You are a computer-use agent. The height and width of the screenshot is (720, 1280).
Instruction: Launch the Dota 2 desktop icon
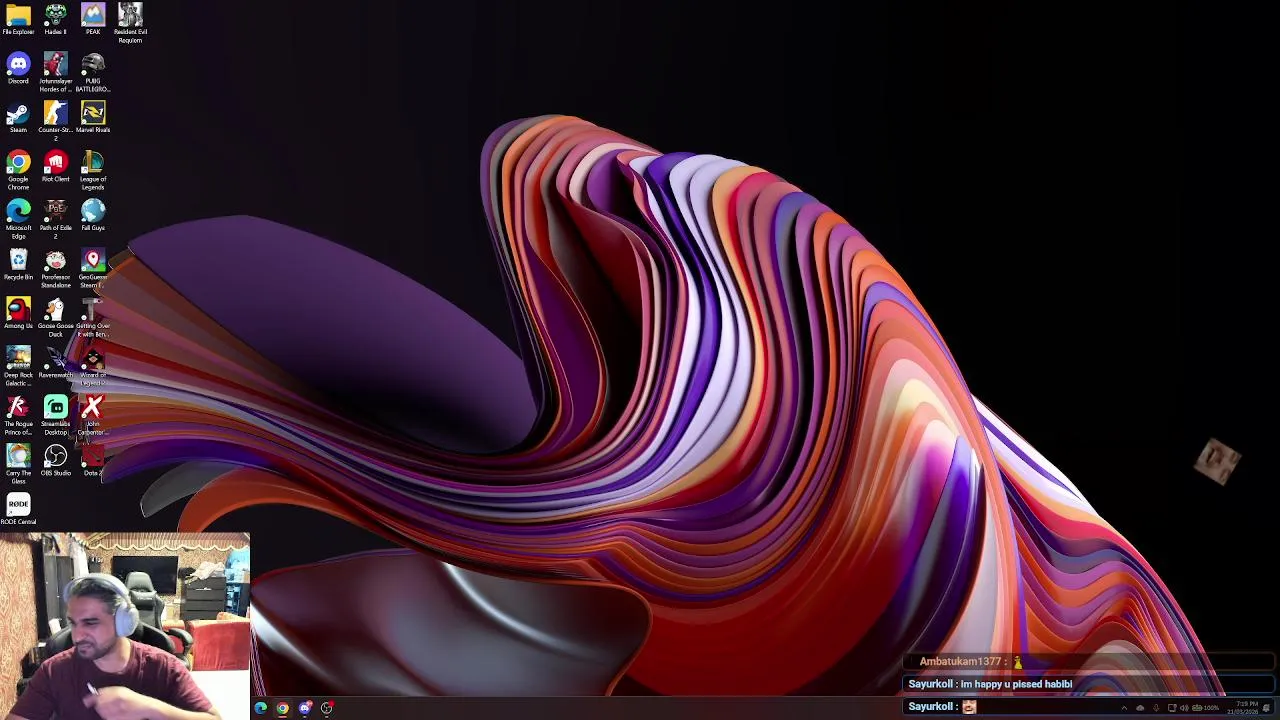pos(93,461)
